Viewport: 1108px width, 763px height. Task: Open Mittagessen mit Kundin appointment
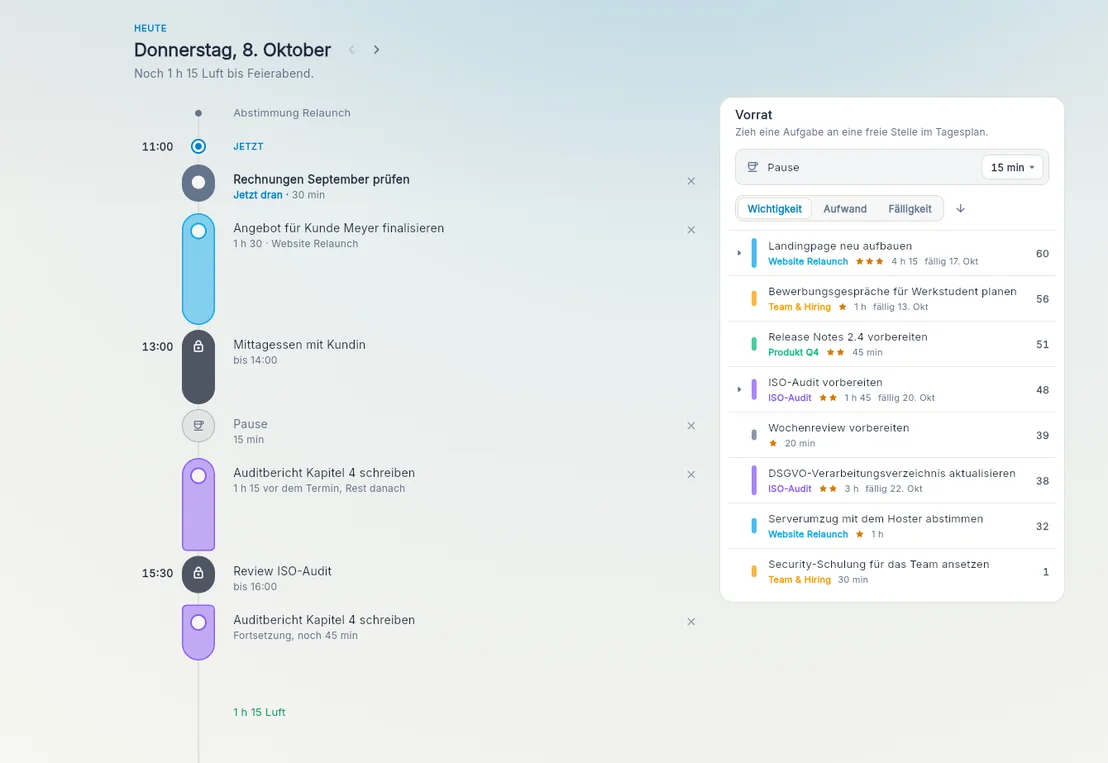[299, 345]
